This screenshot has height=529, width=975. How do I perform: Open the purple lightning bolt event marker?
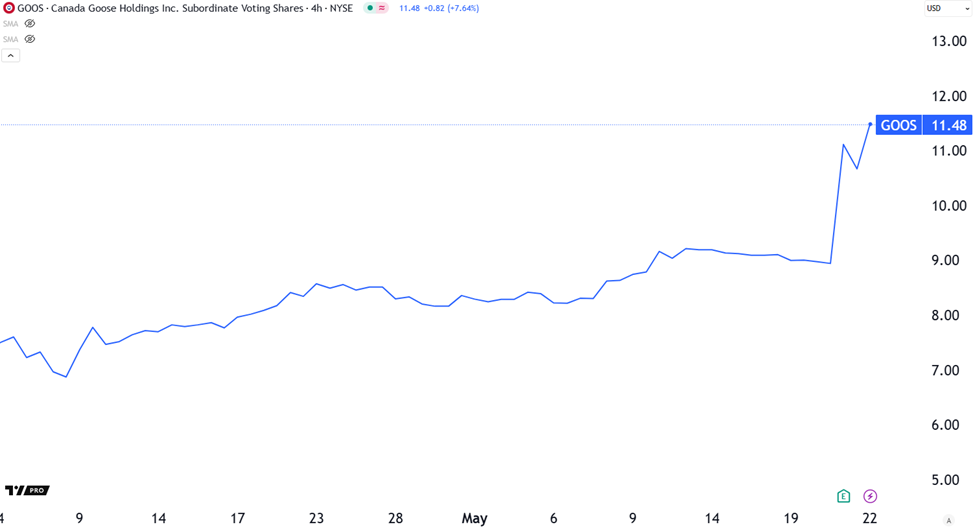870,496
